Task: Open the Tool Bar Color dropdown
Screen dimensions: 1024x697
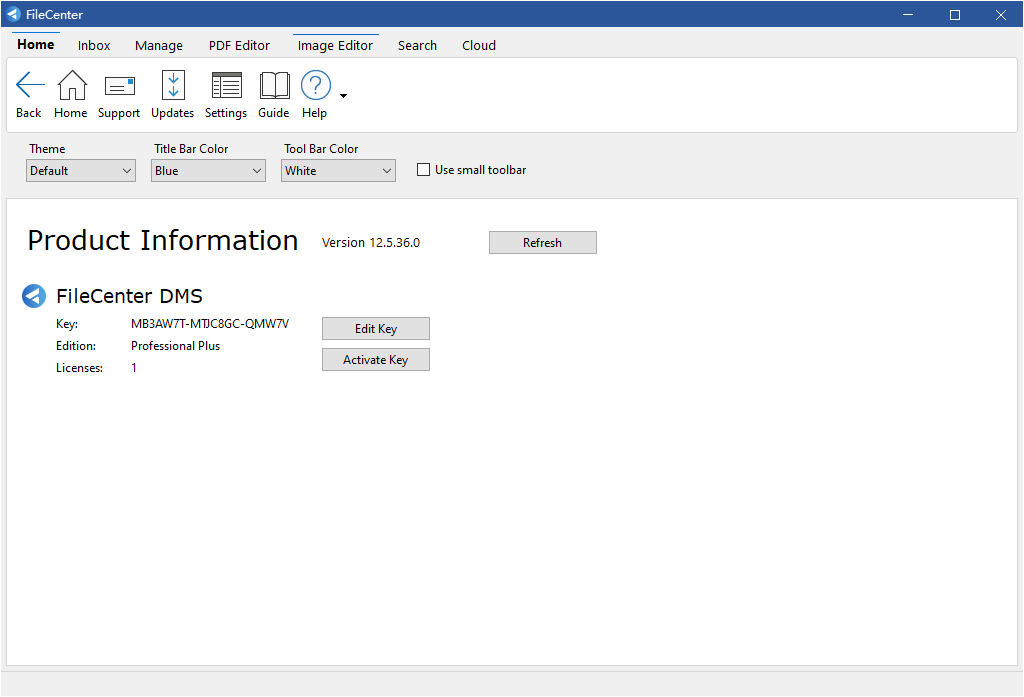Action: (x=338, y=170)
